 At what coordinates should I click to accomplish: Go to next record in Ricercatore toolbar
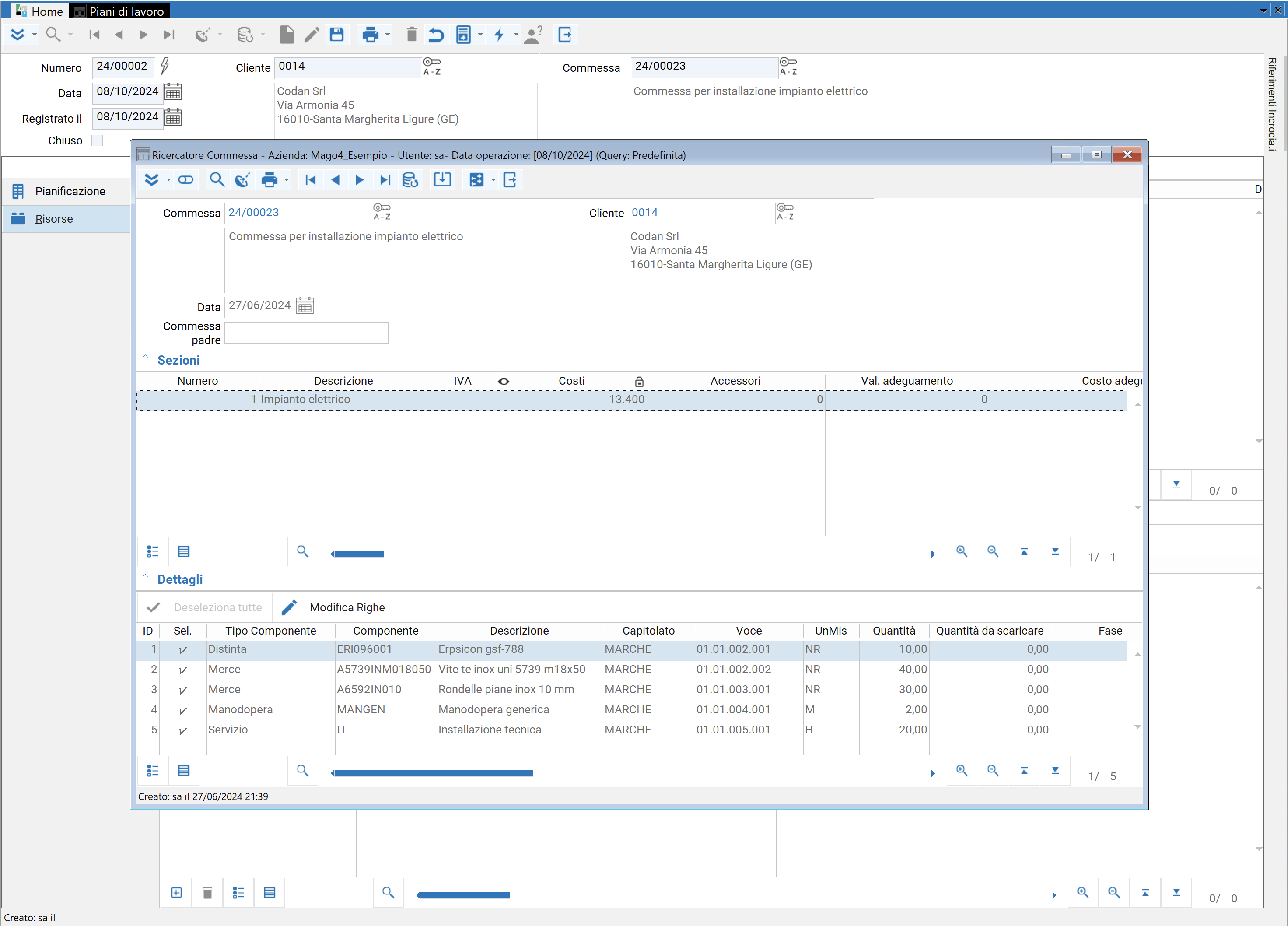tap(360, 180)
